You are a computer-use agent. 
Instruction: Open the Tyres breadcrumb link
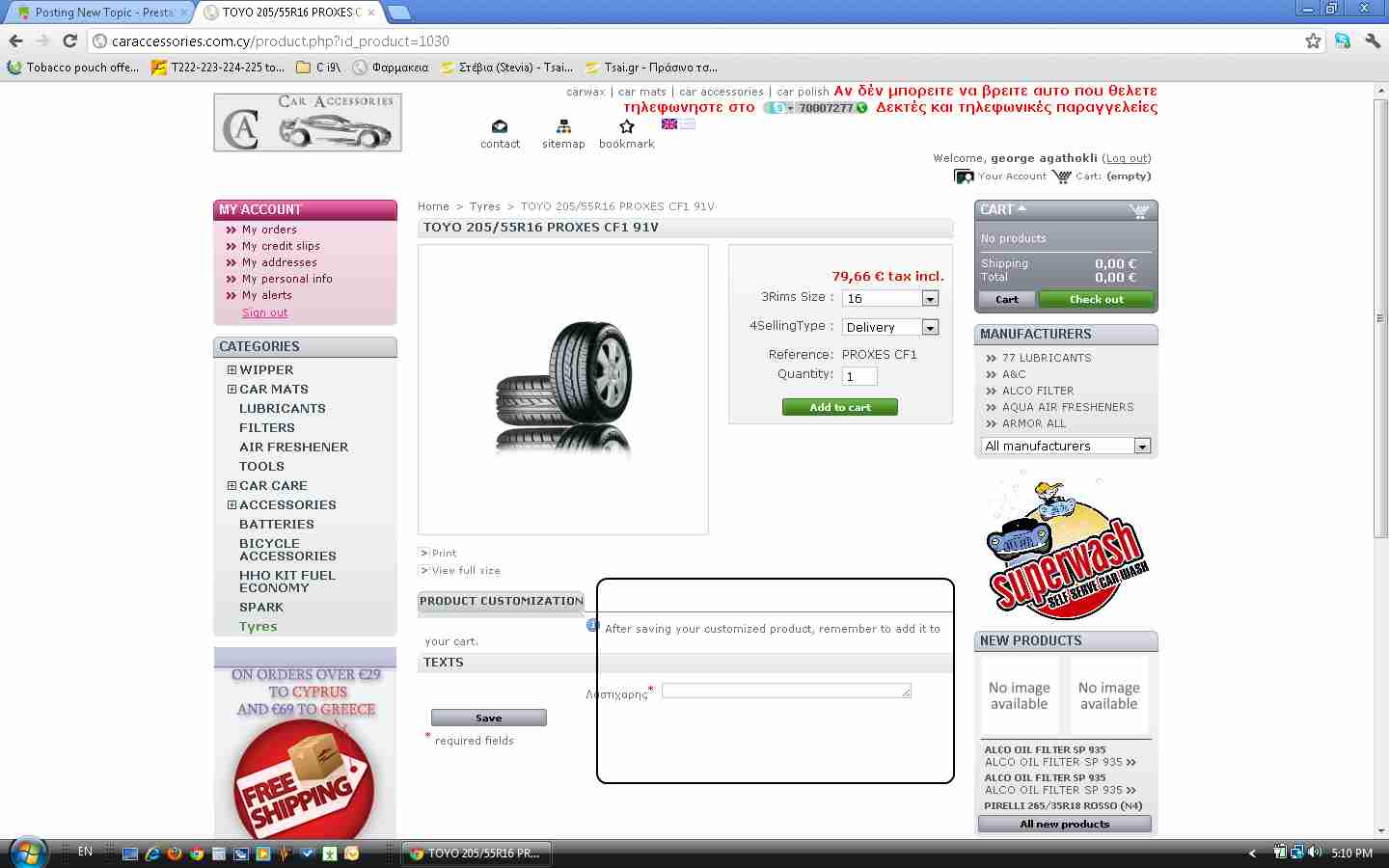(x=484, y=206)
